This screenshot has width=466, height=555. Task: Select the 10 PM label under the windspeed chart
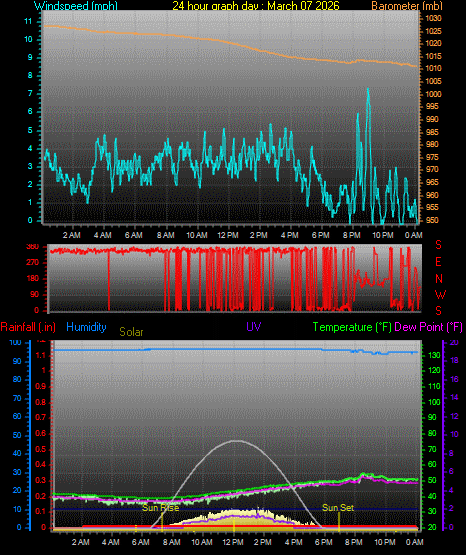point(382,235)
